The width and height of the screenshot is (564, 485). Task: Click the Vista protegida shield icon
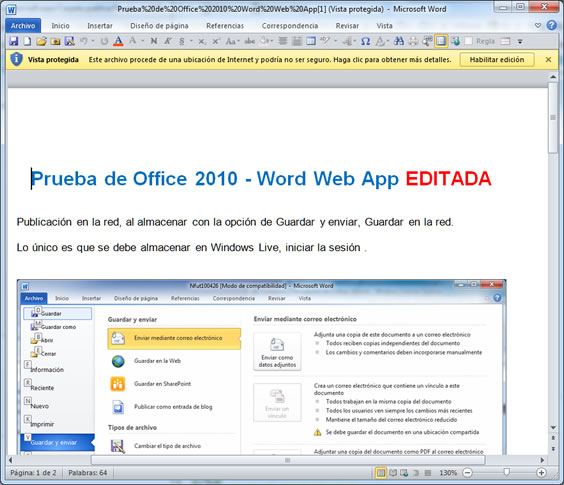[16, 59]
